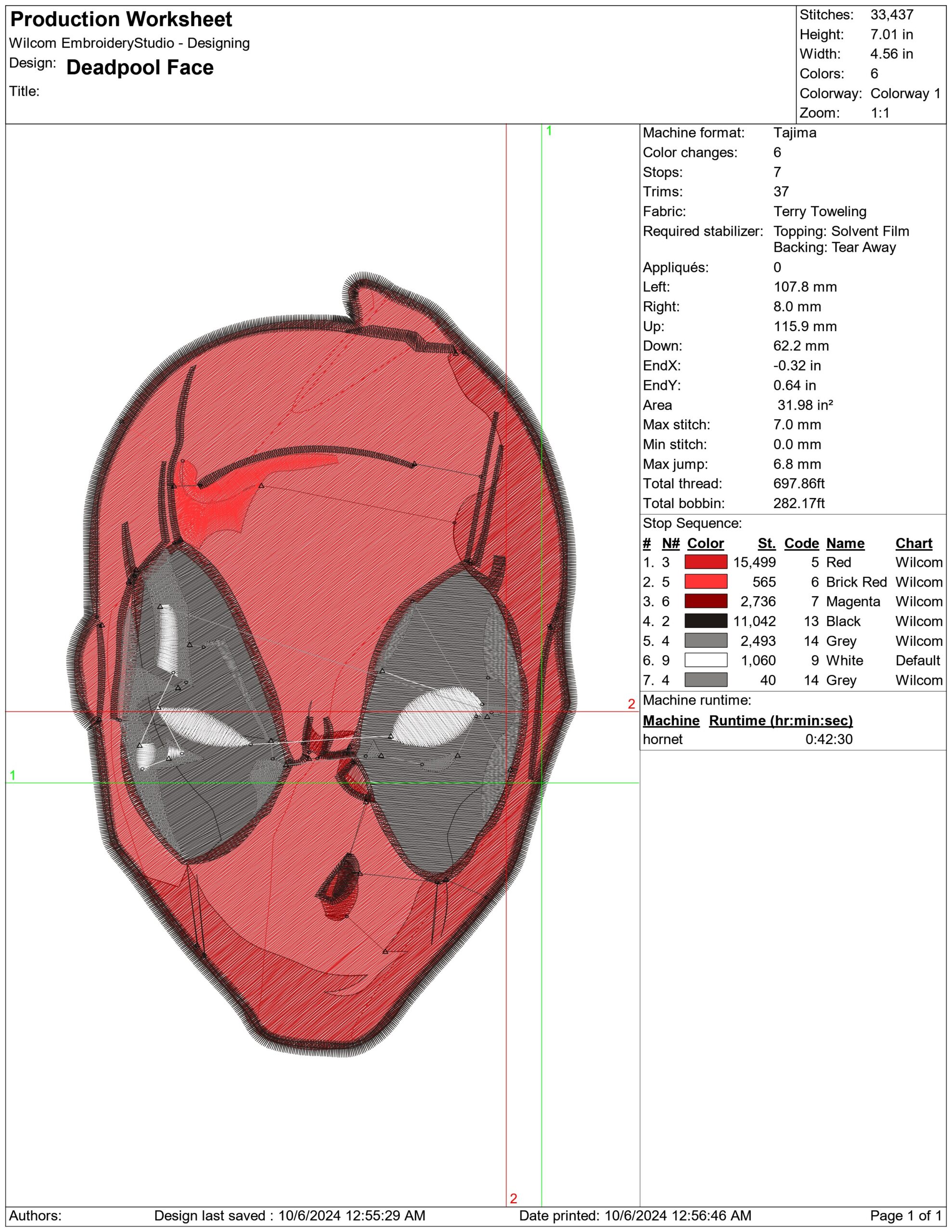952x1232 pixels.
Task: Click the 'Magenta' thread name
Action: (853, 602)
